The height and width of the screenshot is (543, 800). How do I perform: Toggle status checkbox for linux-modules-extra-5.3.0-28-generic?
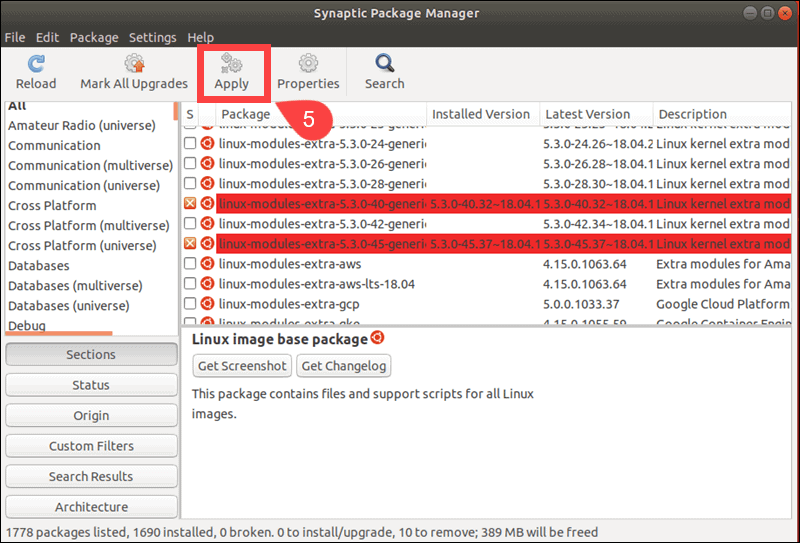[190, 183]
